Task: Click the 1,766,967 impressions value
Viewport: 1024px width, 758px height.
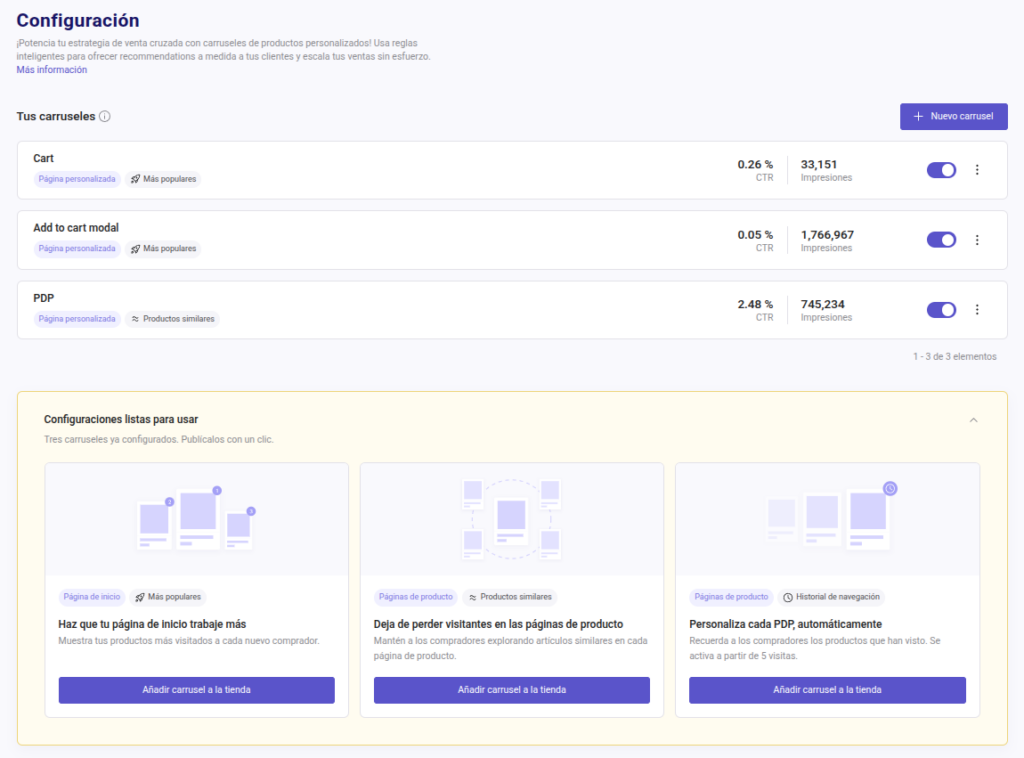Action: (827, 235)
